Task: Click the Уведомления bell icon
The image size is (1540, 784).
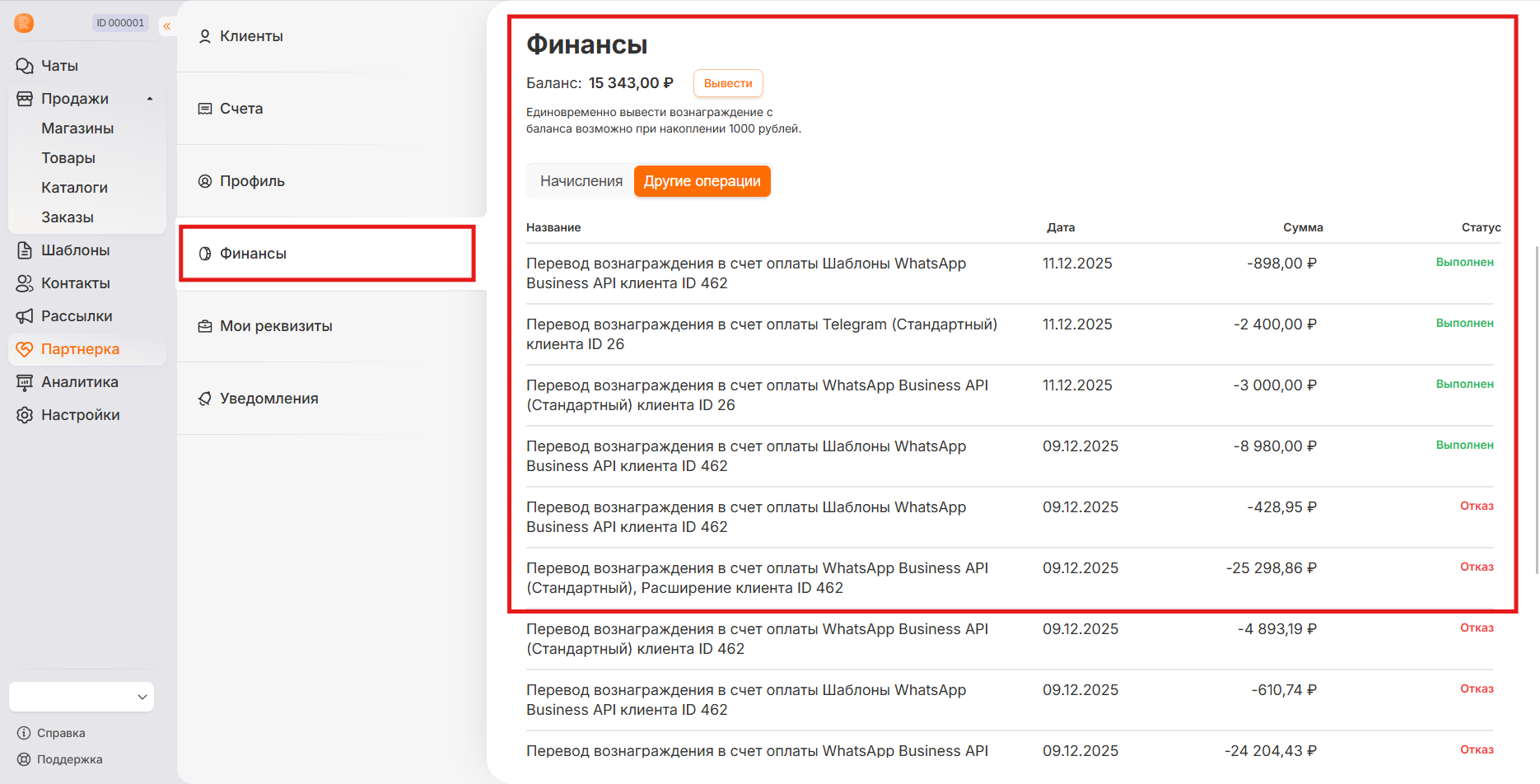Action: (205, 399)
